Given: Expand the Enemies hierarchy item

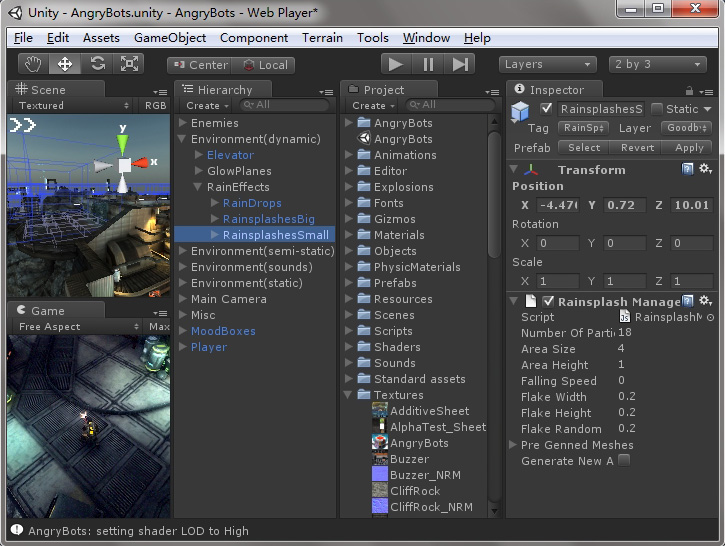Looking at the screenshot, I should 183,123.
